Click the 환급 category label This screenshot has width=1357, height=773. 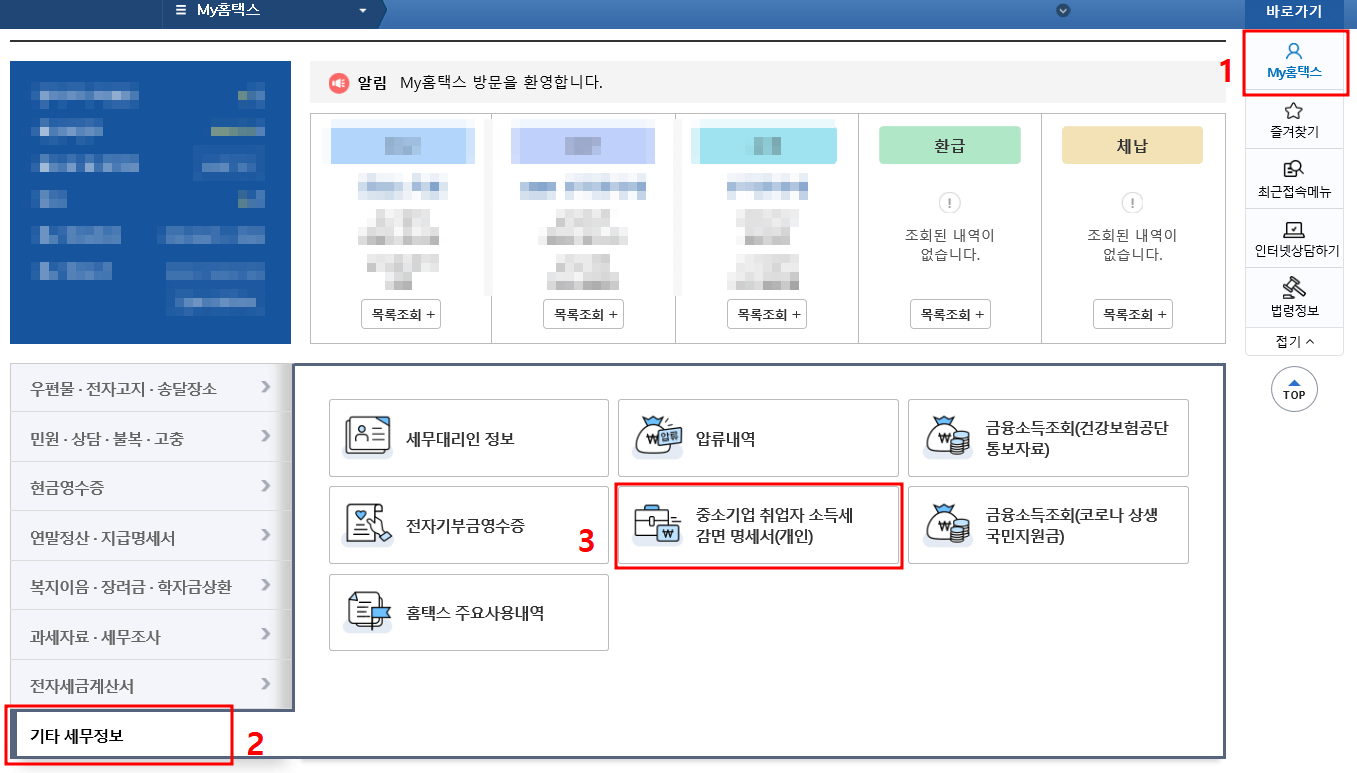coord(950,146)
